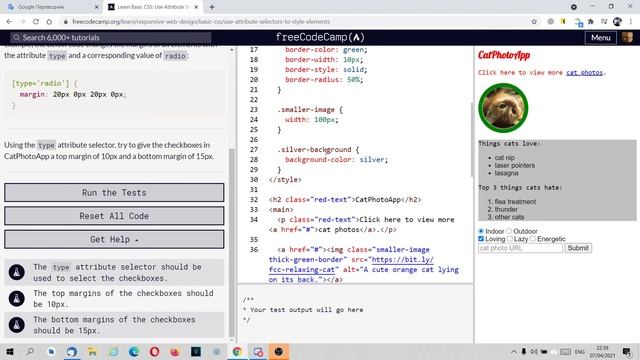Image resolution: width=640 pixels, height=360 pixels.
Task: Open the Firefox icon in the taskbar
Action: click(175, 351)
